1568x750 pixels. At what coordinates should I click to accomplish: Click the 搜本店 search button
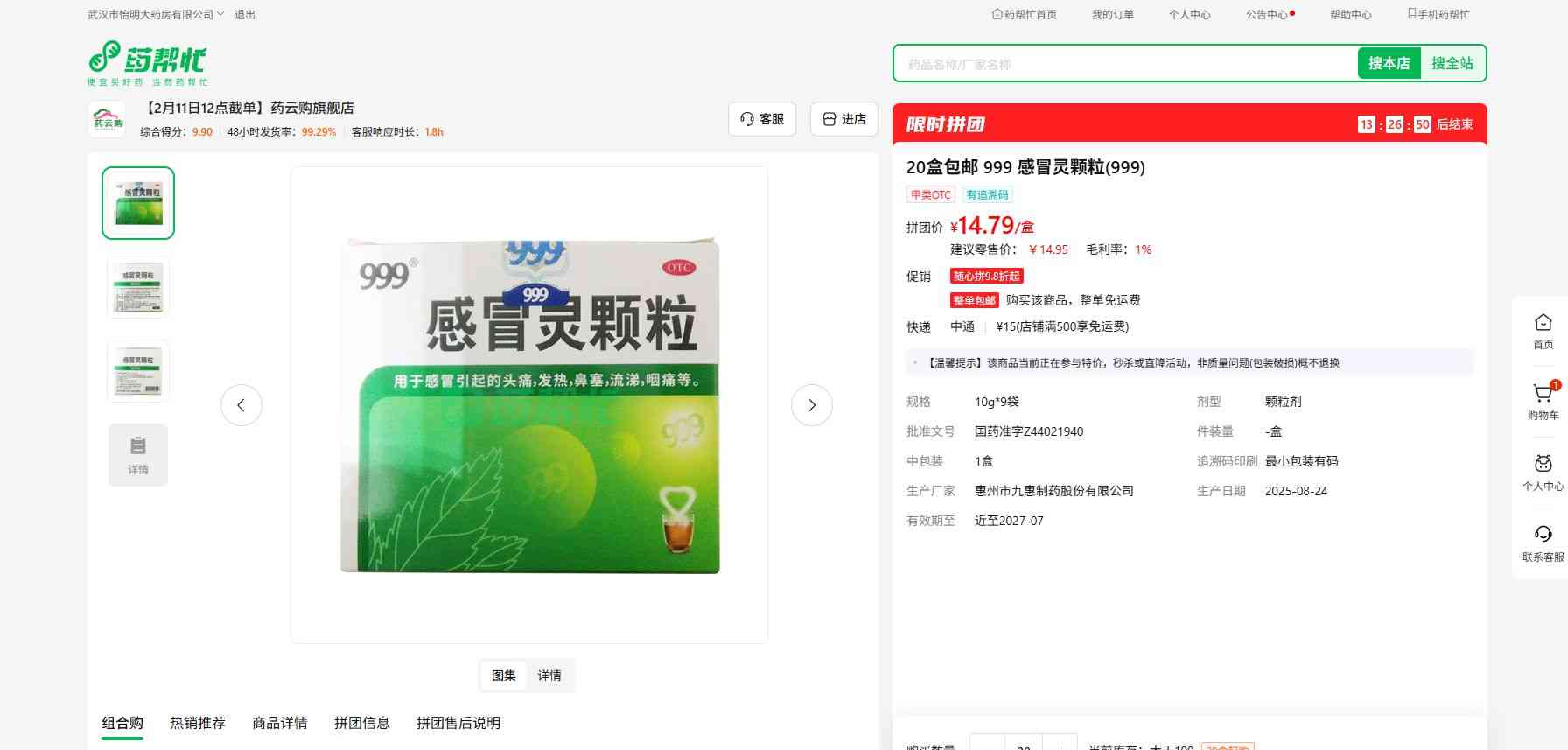pos(1389,63)
